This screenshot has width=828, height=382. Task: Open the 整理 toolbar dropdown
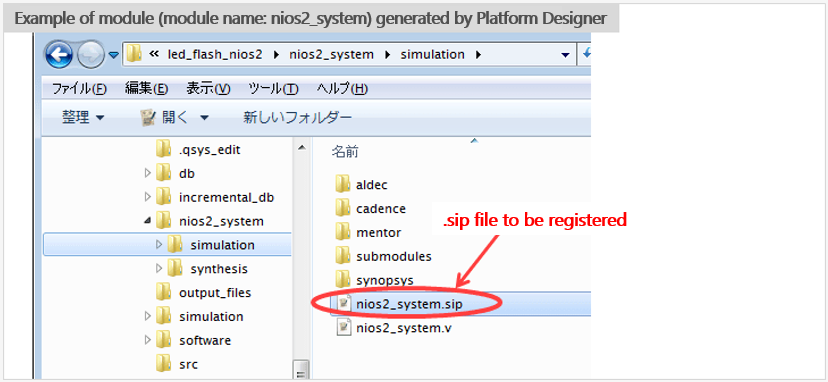tap(83, 117)
